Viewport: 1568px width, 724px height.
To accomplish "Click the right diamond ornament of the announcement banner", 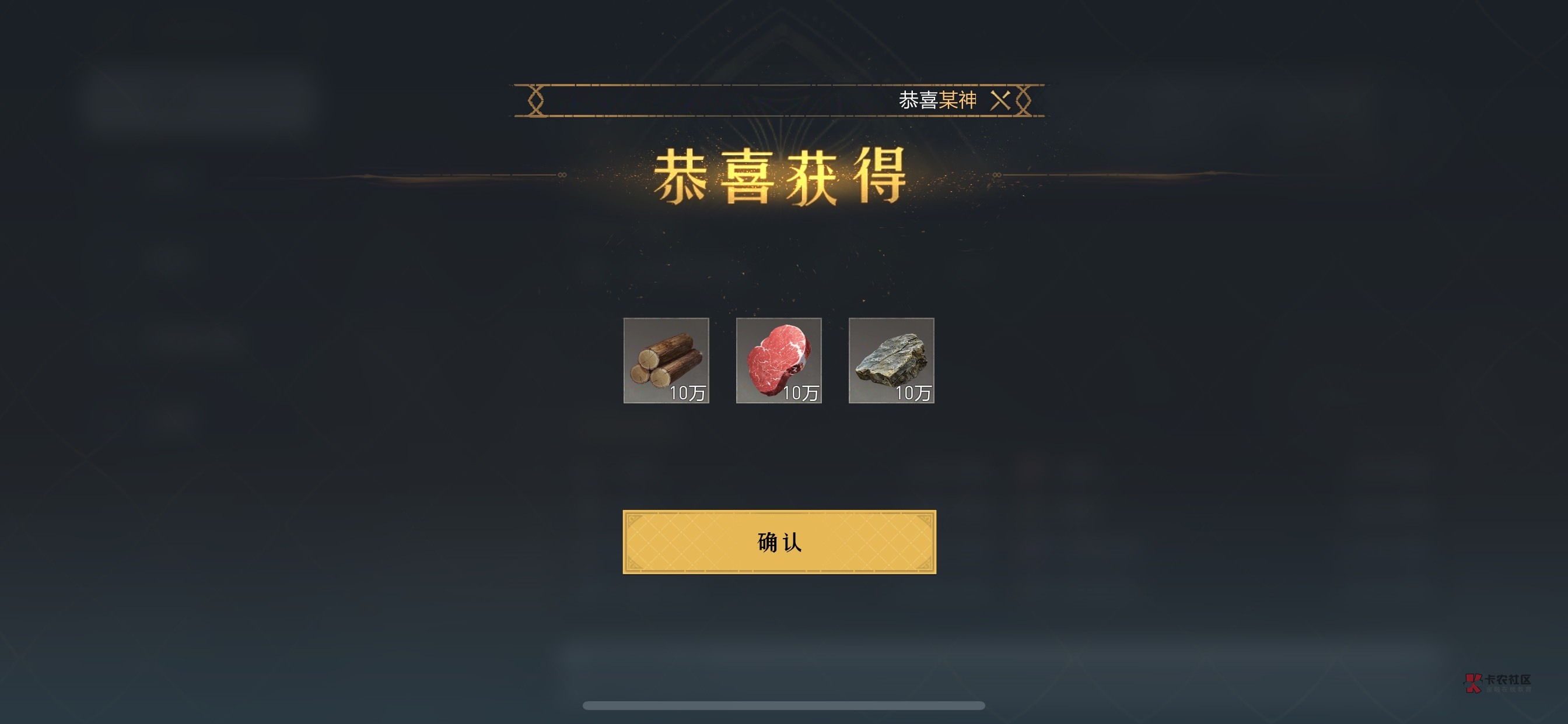I will tap(1023, 100).
